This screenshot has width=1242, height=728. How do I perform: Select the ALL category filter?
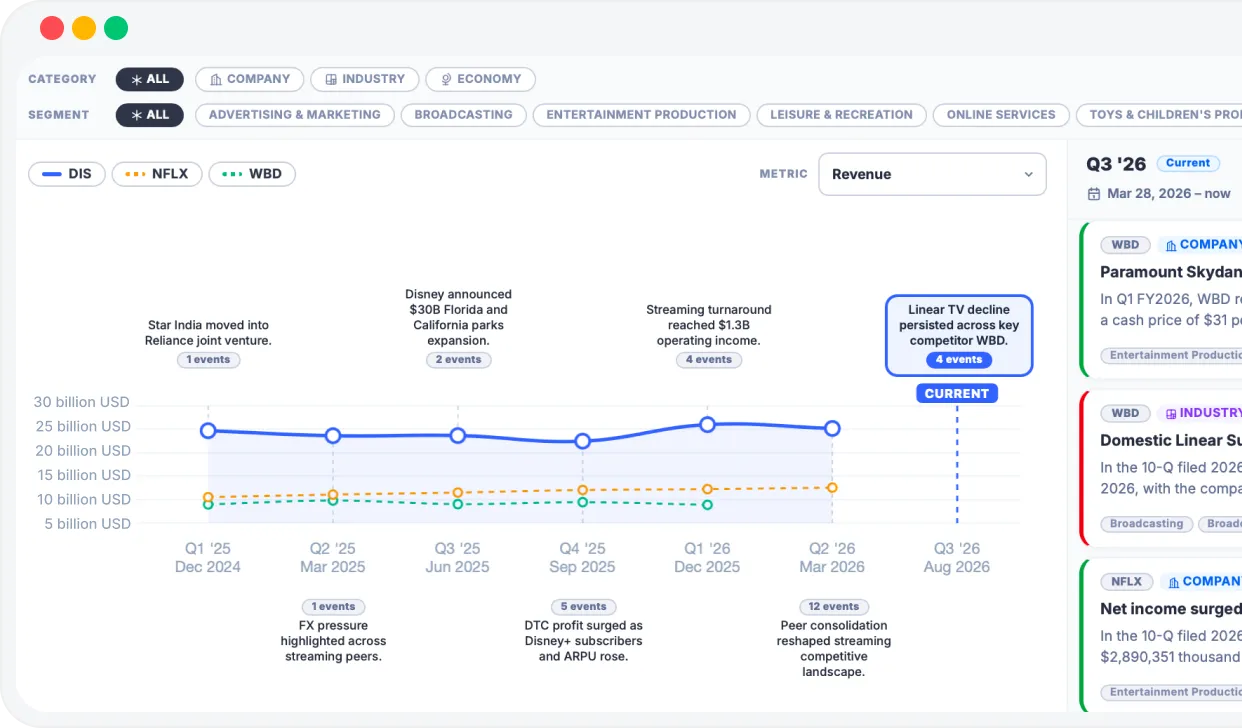pos(150,79)
